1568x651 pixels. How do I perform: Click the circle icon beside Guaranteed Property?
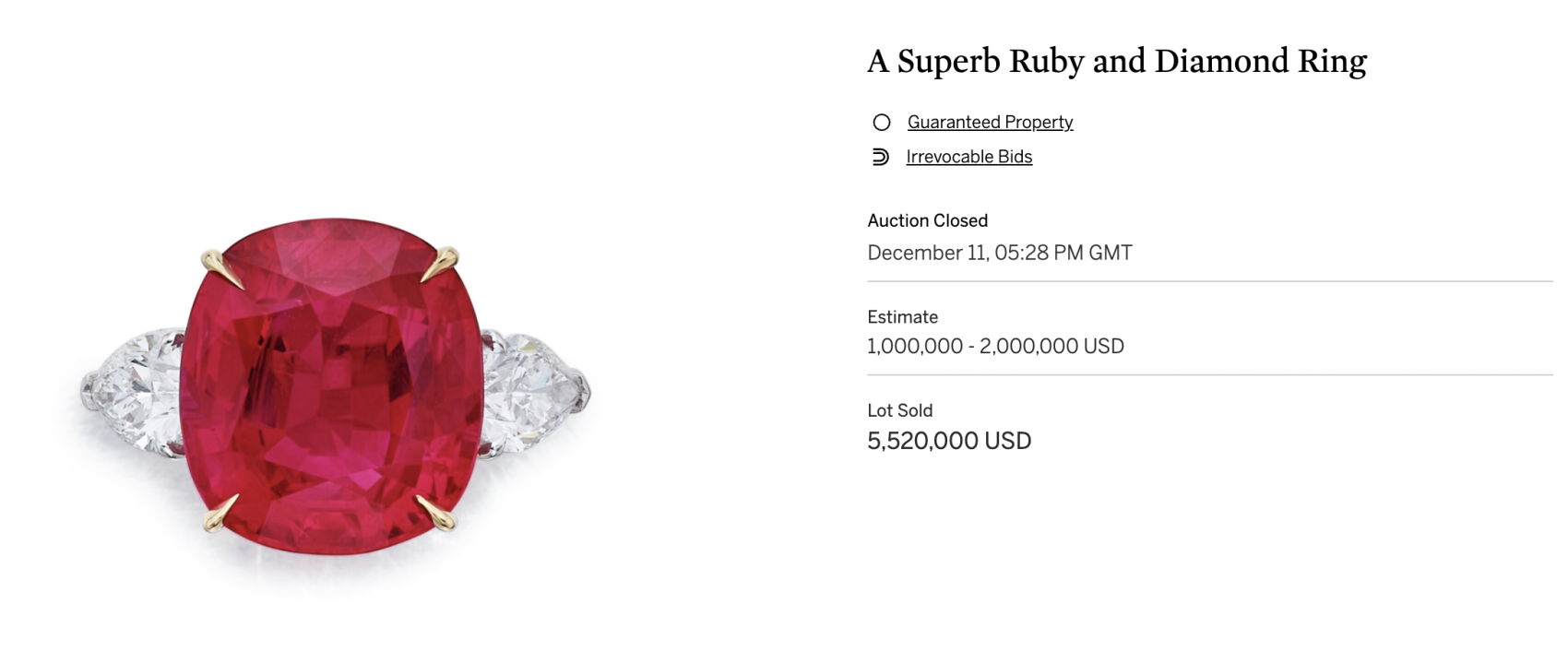(882, 123)
